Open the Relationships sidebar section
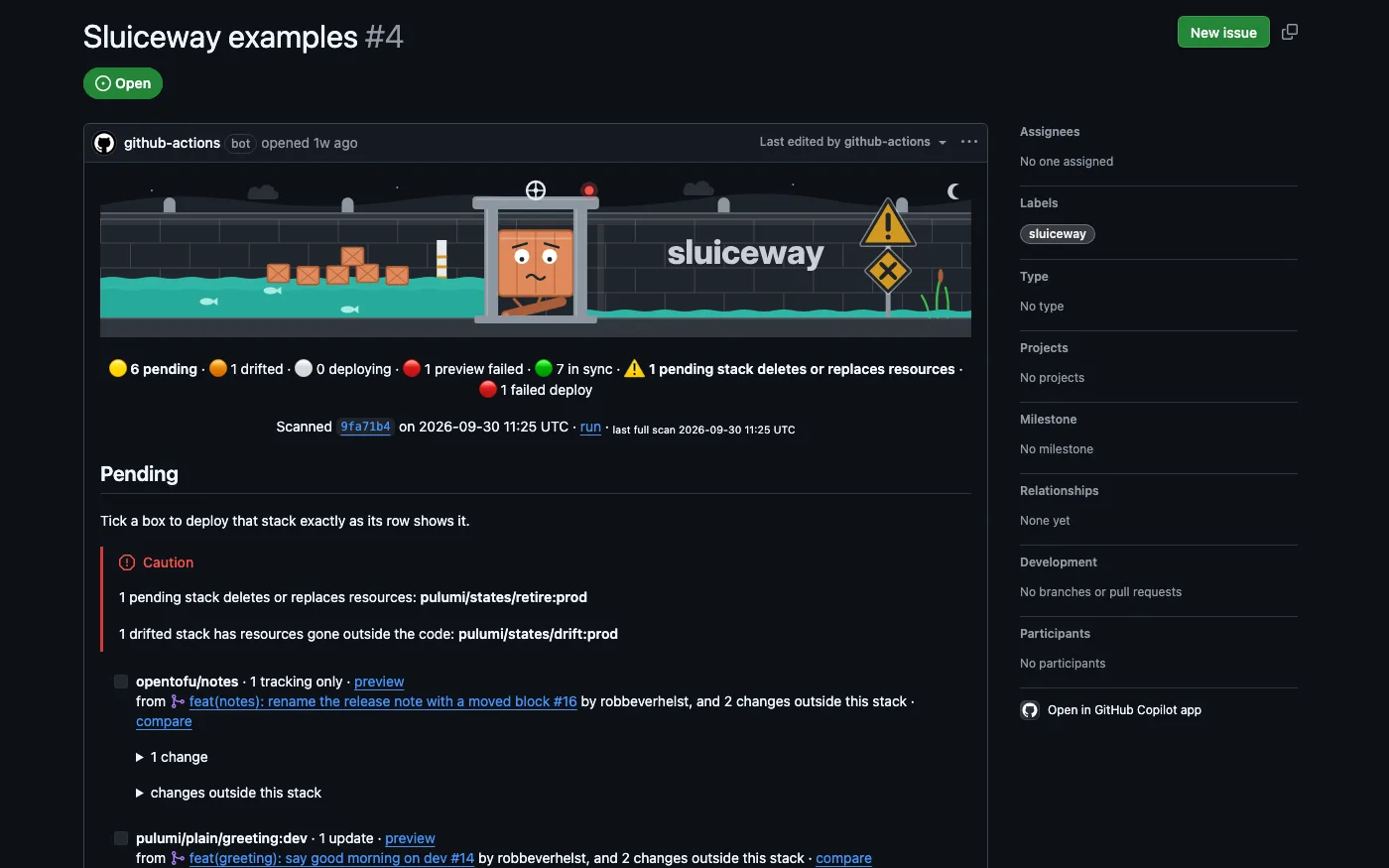This screenshot has height=868, width=1389. [1059, 491]
